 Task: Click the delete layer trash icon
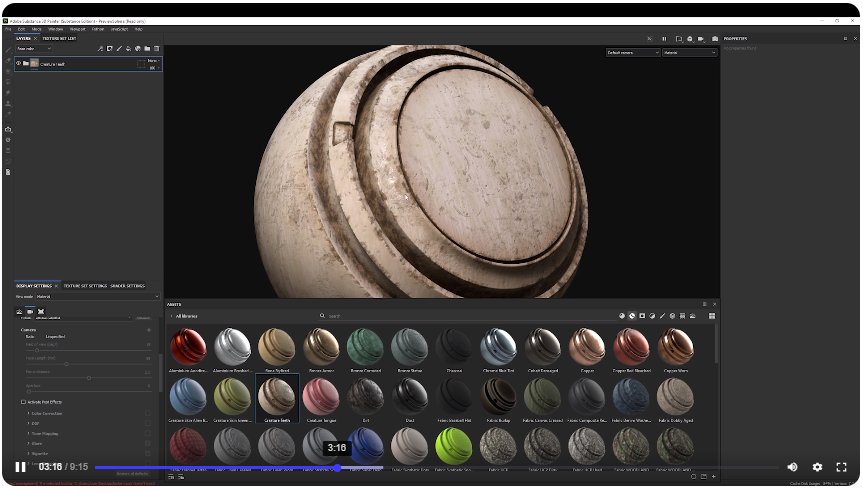tap(157, 48)
